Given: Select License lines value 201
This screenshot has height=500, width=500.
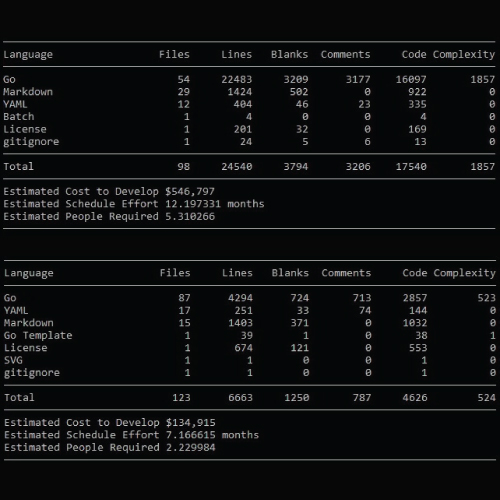Looking at the screenshot, I should pos(243,129).
